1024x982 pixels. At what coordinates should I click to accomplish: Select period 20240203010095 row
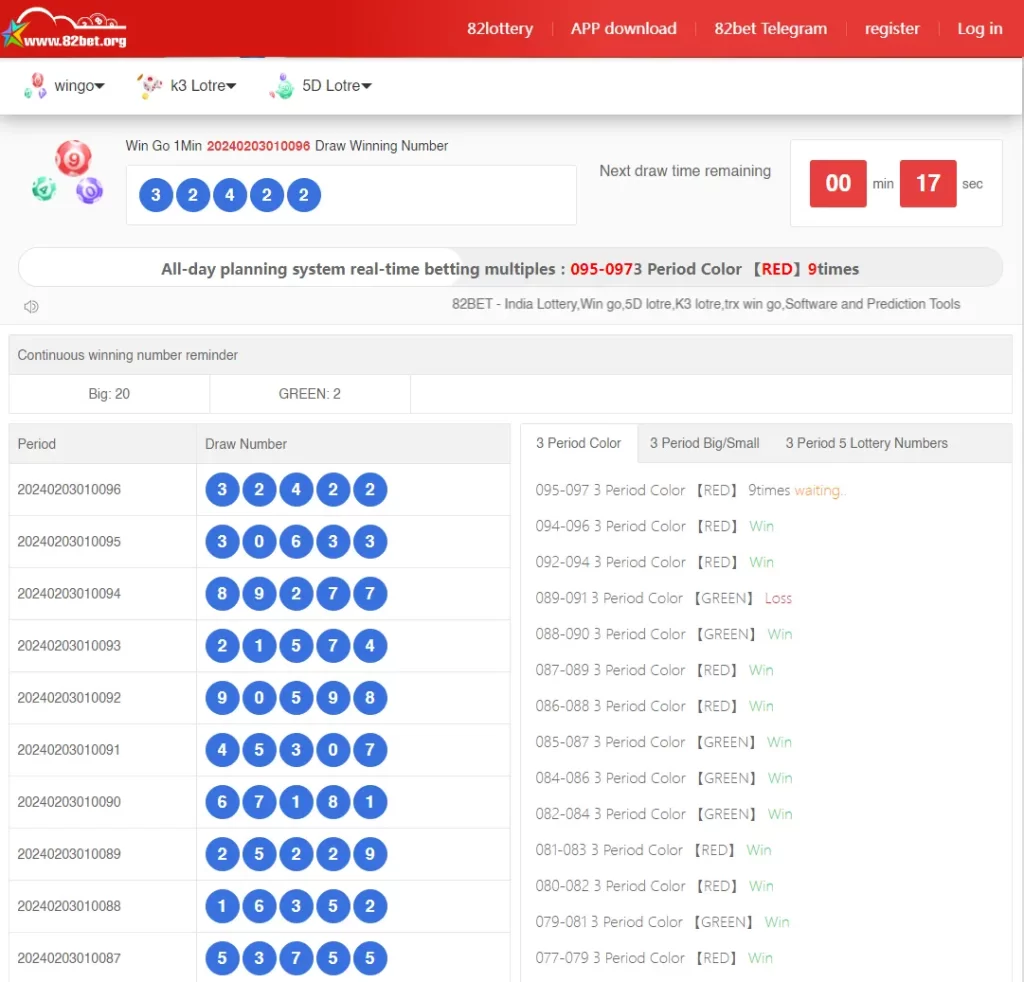point(259,542)
